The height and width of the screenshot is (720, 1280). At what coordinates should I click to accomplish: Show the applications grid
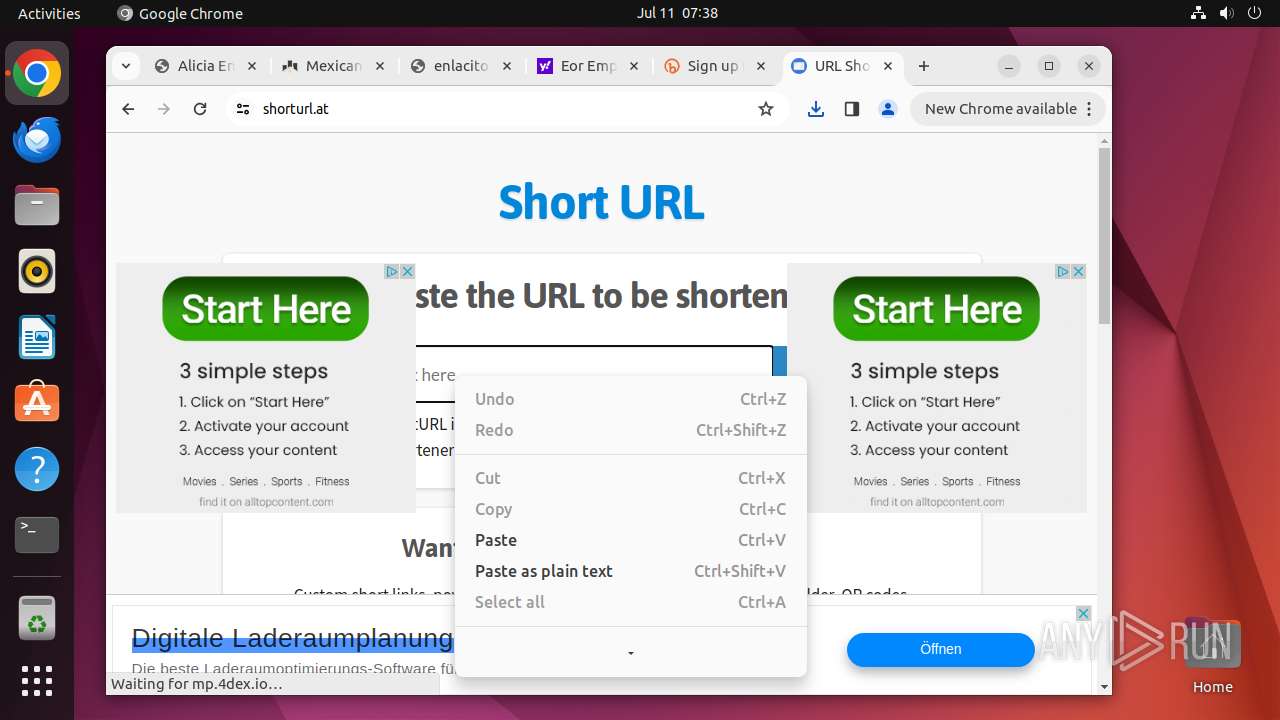pyautogui.click(x=37, y=681)
